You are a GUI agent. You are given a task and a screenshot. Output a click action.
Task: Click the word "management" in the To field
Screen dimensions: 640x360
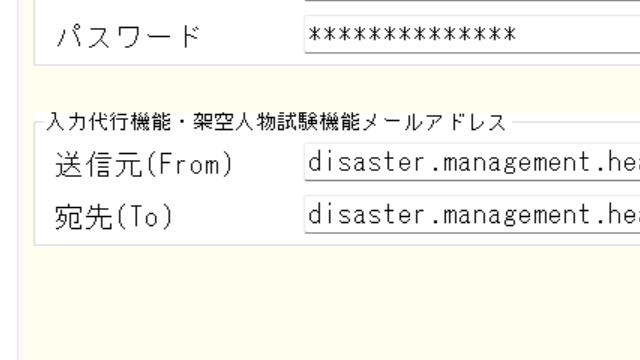pyautogui.click(x=516, y=215)
